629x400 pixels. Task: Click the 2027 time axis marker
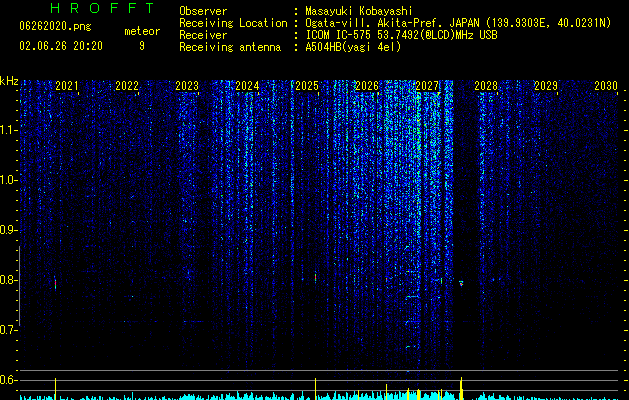coord(427,86)
